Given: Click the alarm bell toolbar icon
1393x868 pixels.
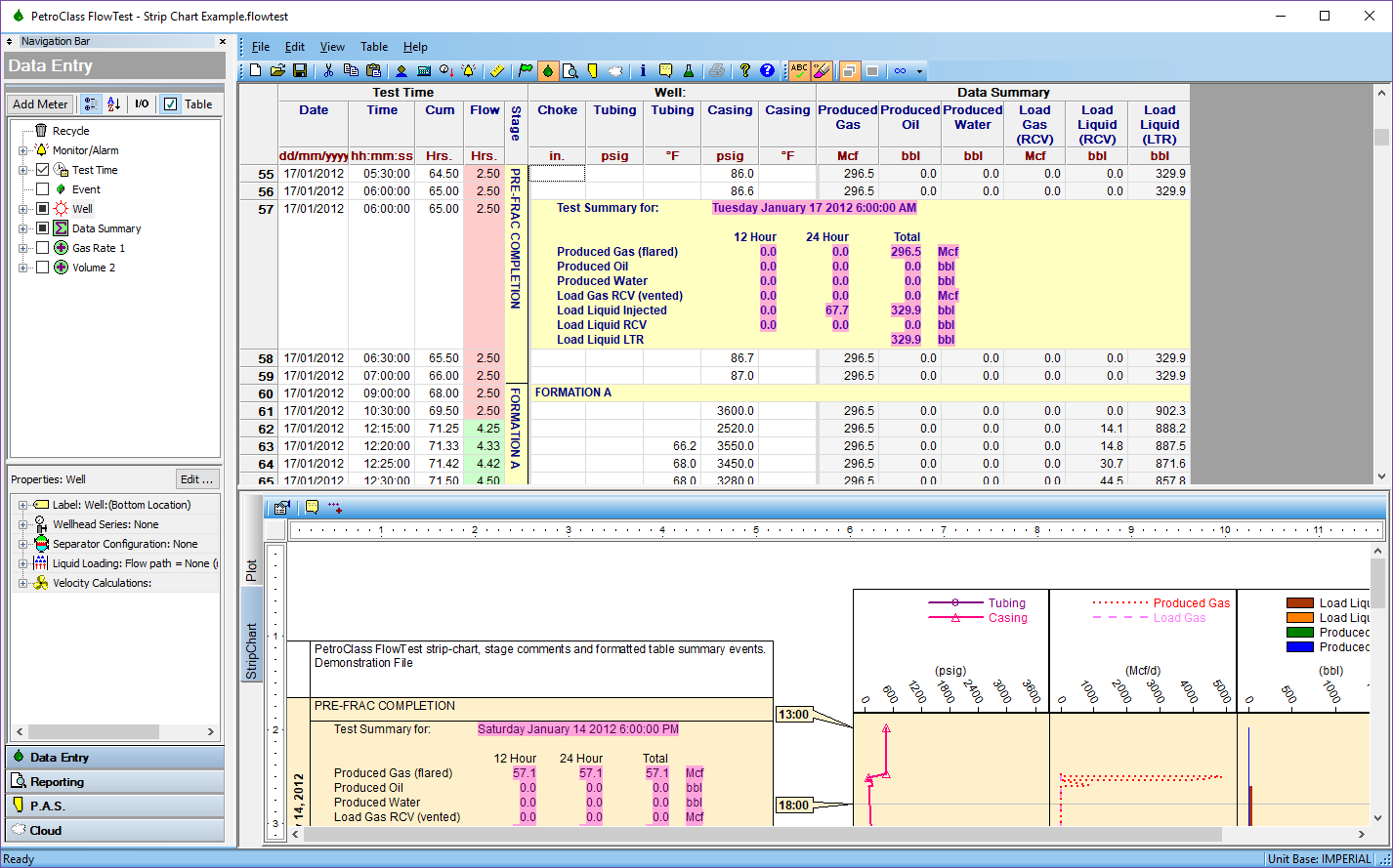Looking at the screenshot, I should click(469, 70).
